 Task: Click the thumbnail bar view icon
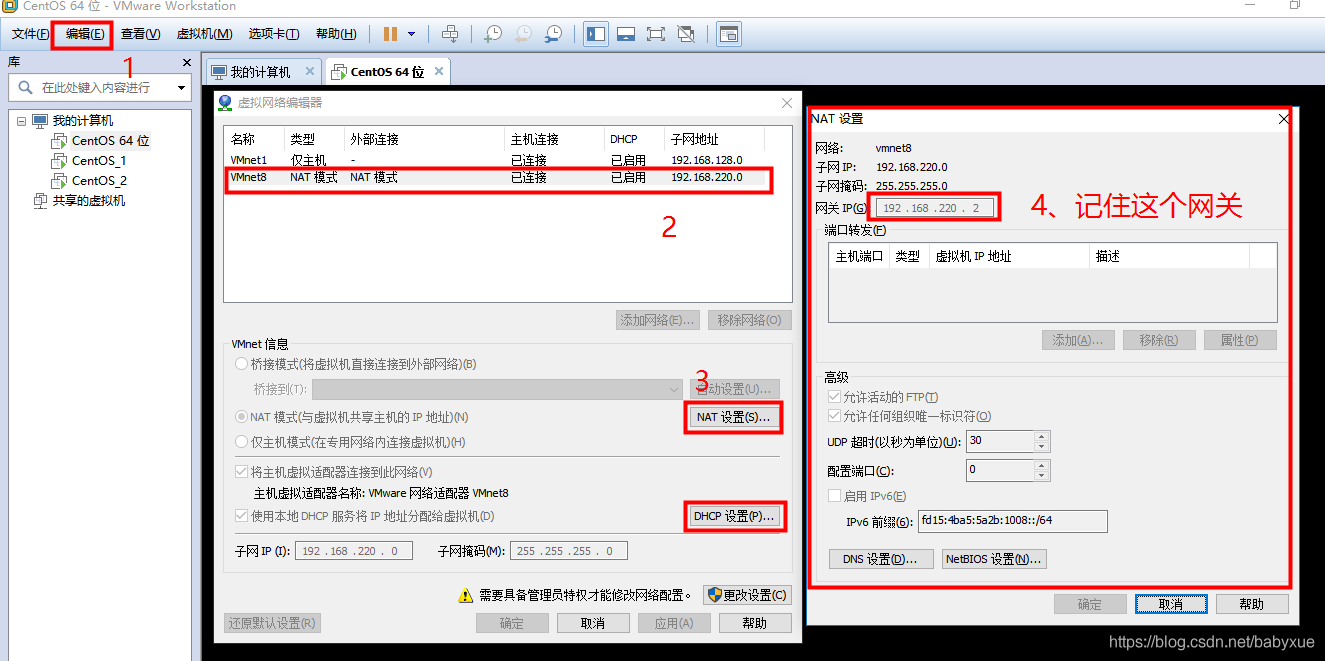click(626, 34)
